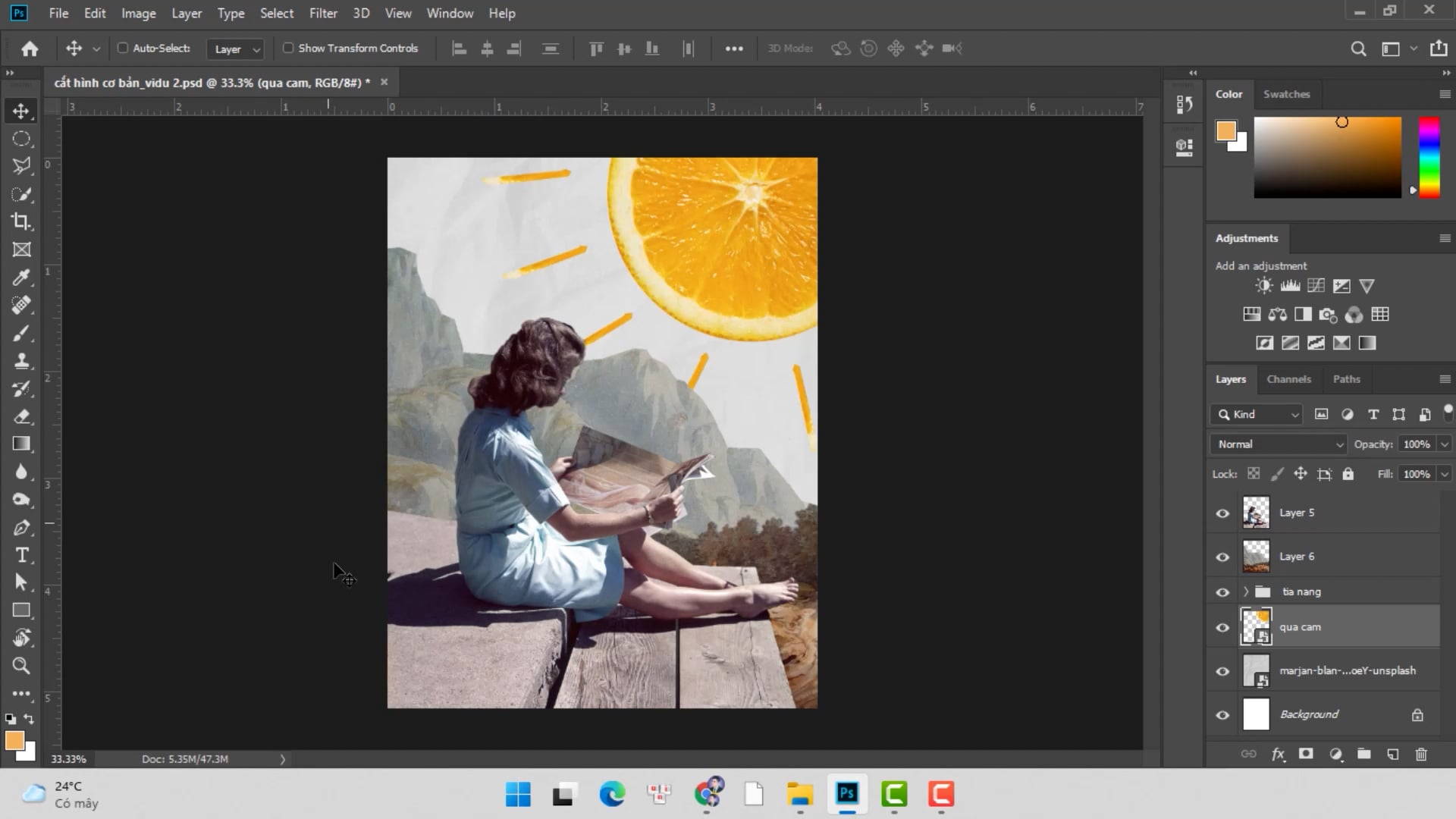Enable Show Transform Controls checkbox

[288, 48]
